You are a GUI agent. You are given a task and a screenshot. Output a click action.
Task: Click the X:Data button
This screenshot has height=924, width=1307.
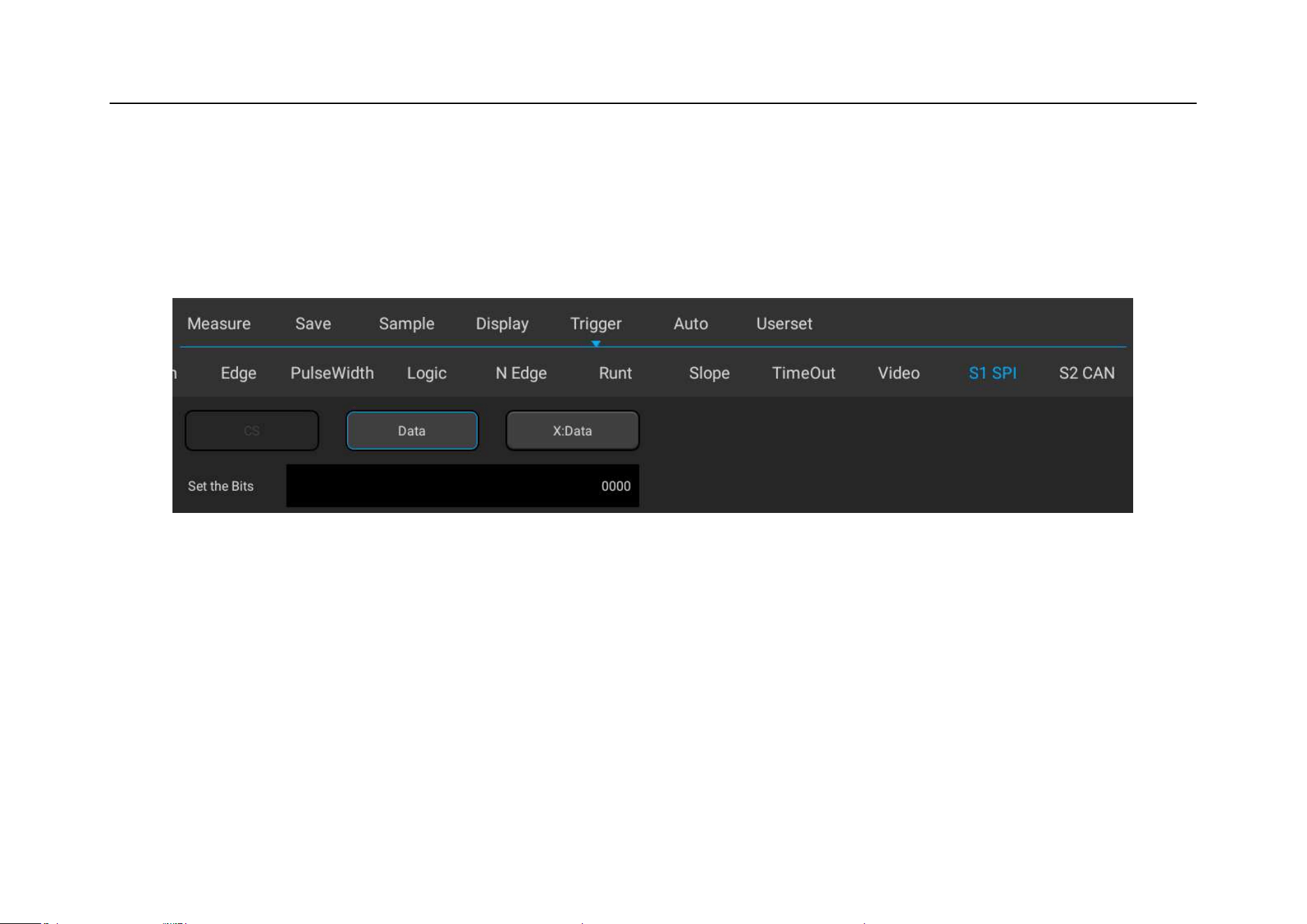point(573,431)
